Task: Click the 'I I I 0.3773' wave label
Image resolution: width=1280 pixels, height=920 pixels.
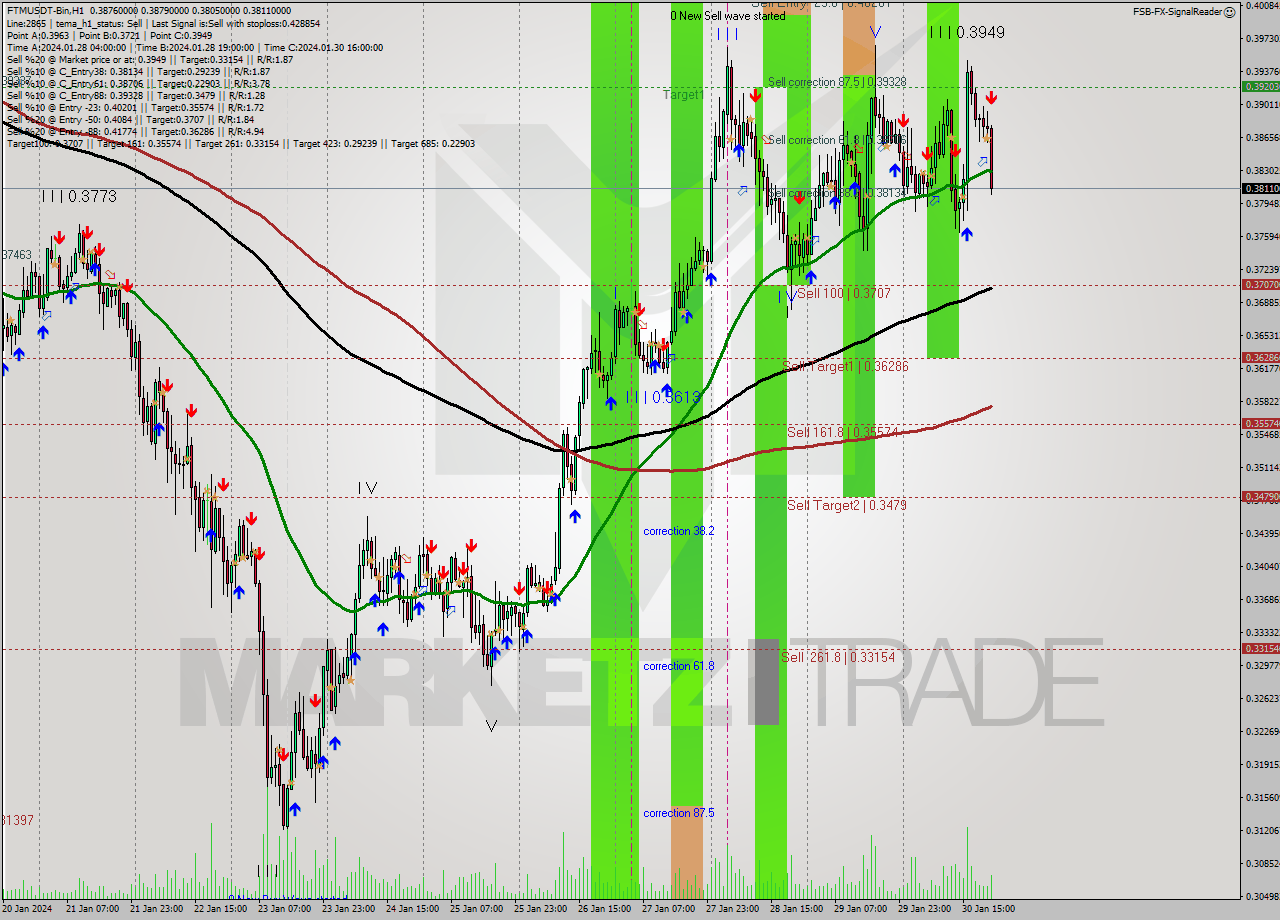Action: pos(79,197)
